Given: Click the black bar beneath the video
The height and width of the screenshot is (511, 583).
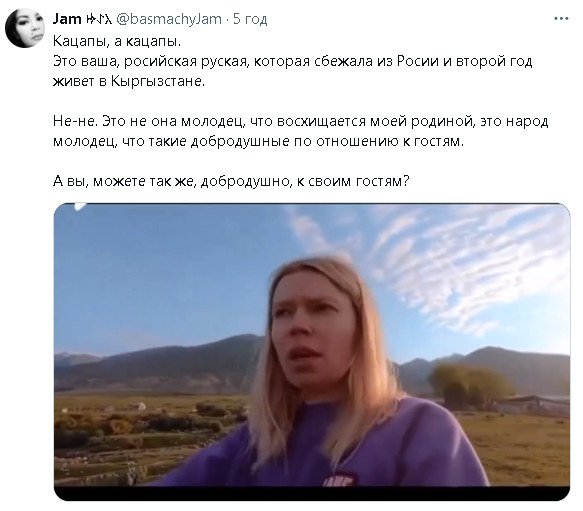Looking at the screenshot, I should [312, 493].
